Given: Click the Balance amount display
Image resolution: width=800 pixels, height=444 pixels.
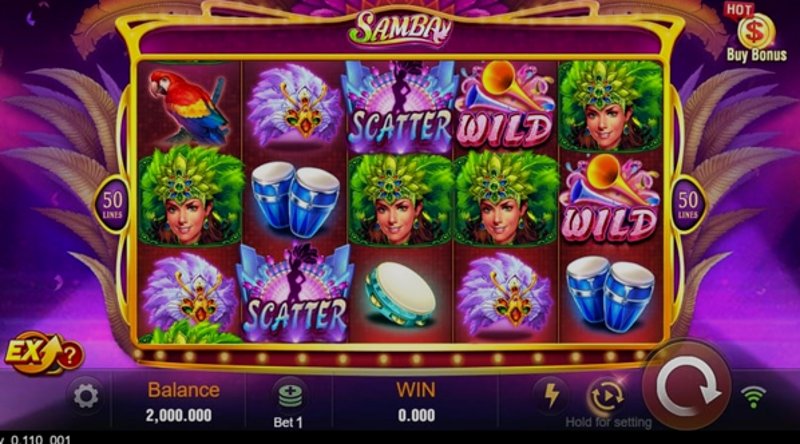Looking at the screenshot, I should tap(179, 415).
